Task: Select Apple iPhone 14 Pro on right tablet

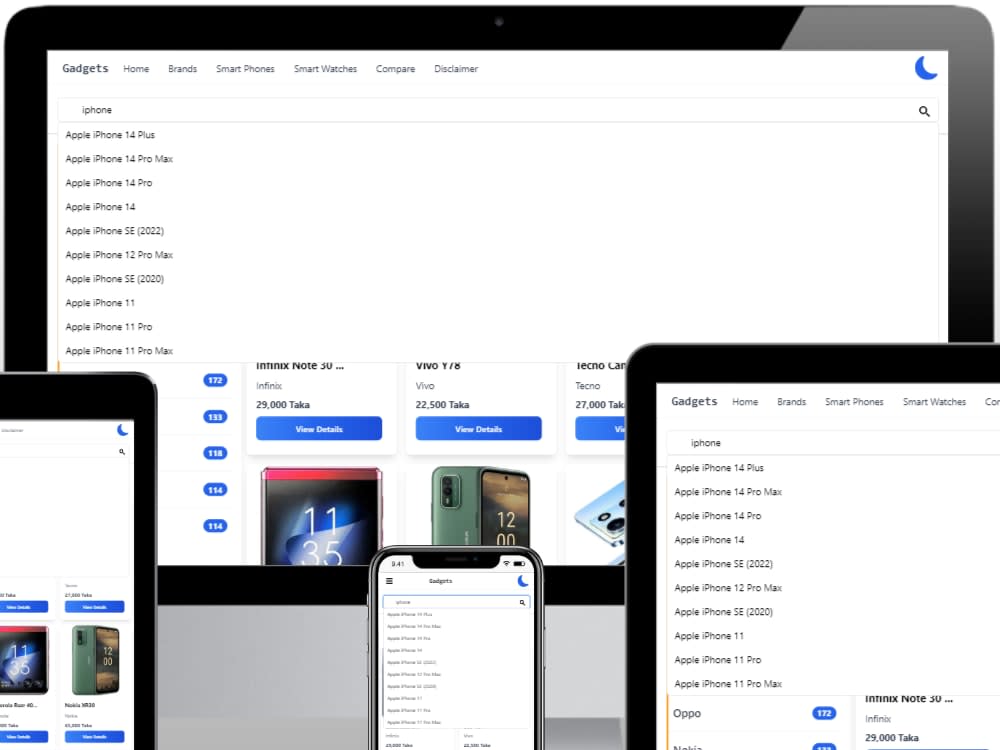Action: click(x=717, y=516)
